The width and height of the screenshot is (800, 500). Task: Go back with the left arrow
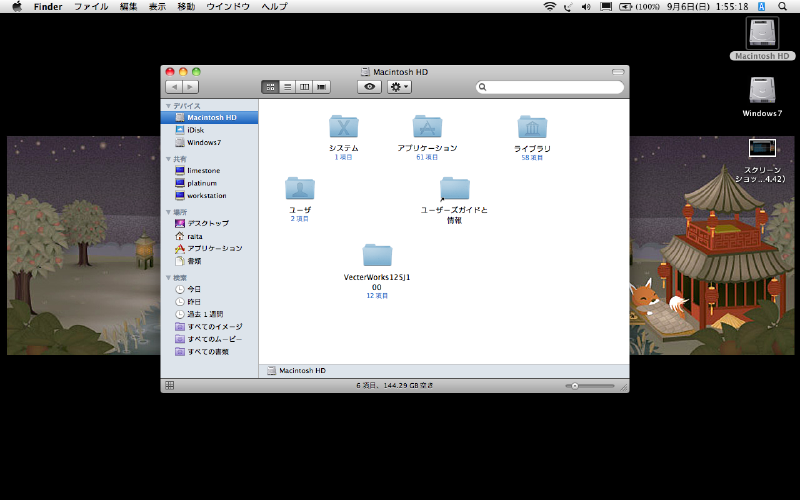[174, 87]
